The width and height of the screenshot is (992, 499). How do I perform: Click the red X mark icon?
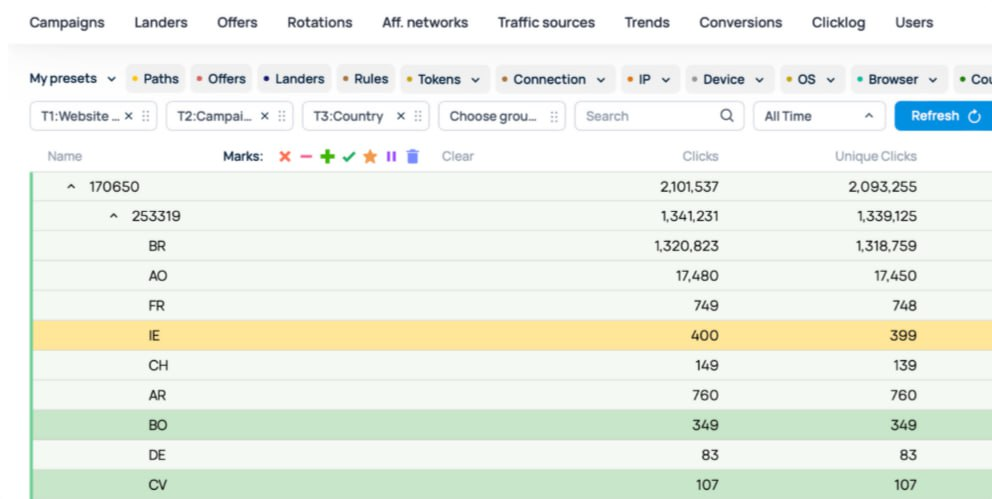coord(285,157)
